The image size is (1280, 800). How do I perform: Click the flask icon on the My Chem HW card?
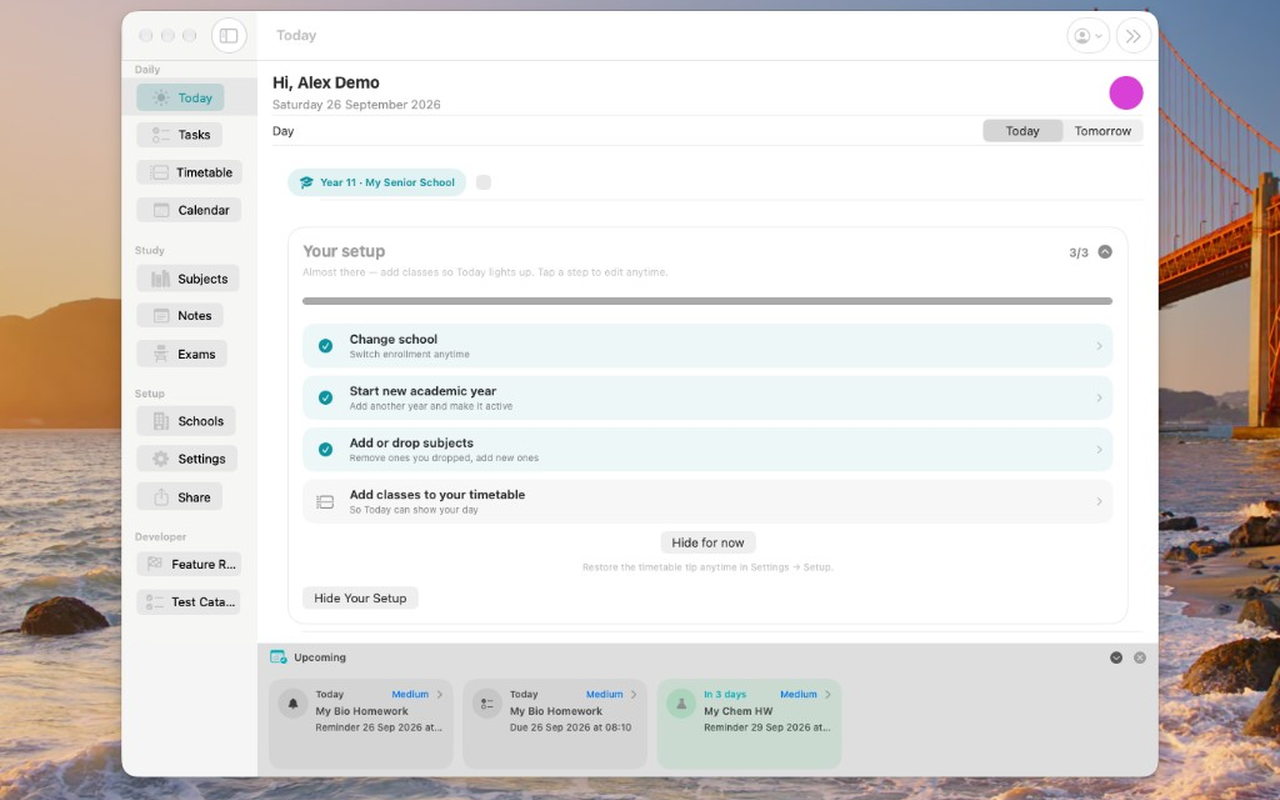tap(681, 703)
